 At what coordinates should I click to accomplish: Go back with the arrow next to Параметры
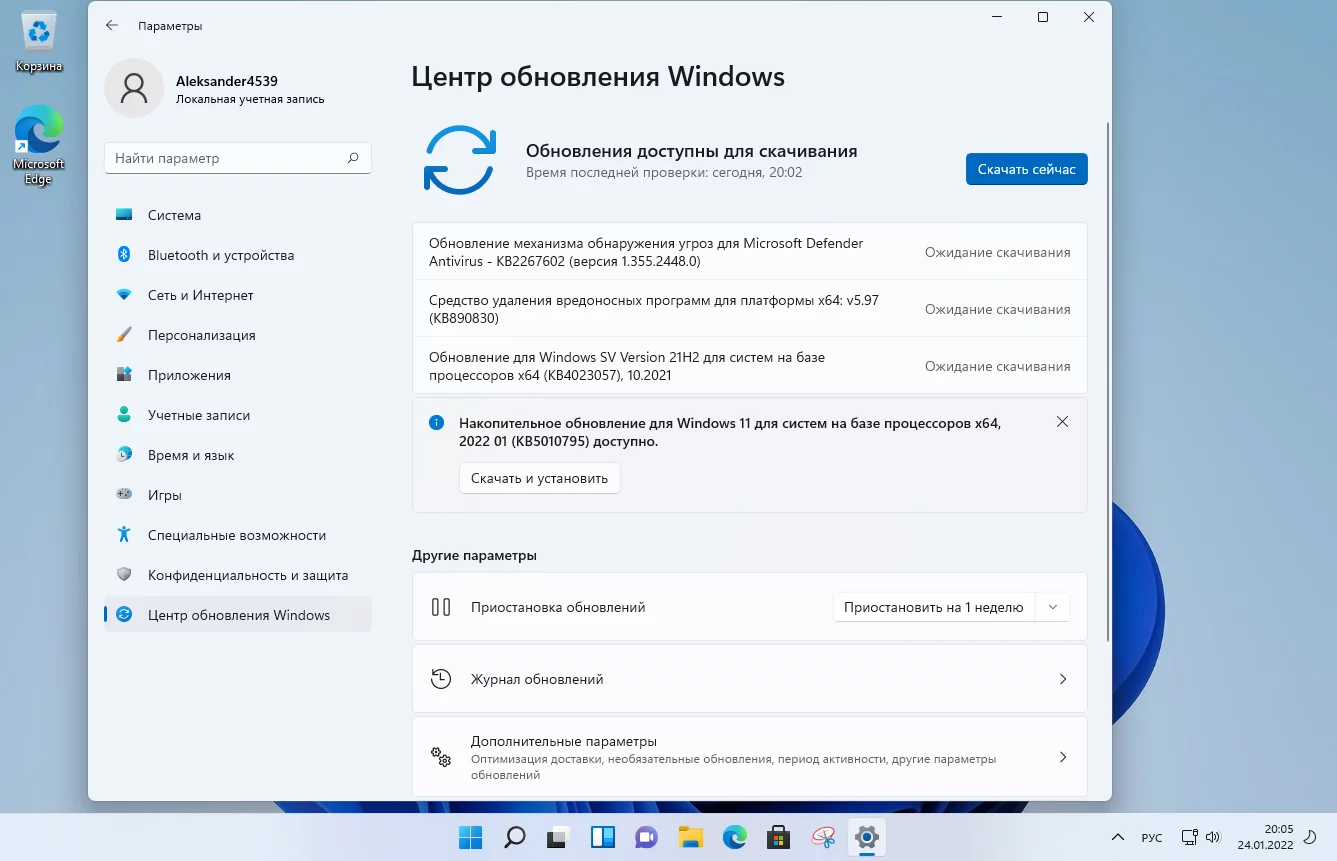click(112, 26)
